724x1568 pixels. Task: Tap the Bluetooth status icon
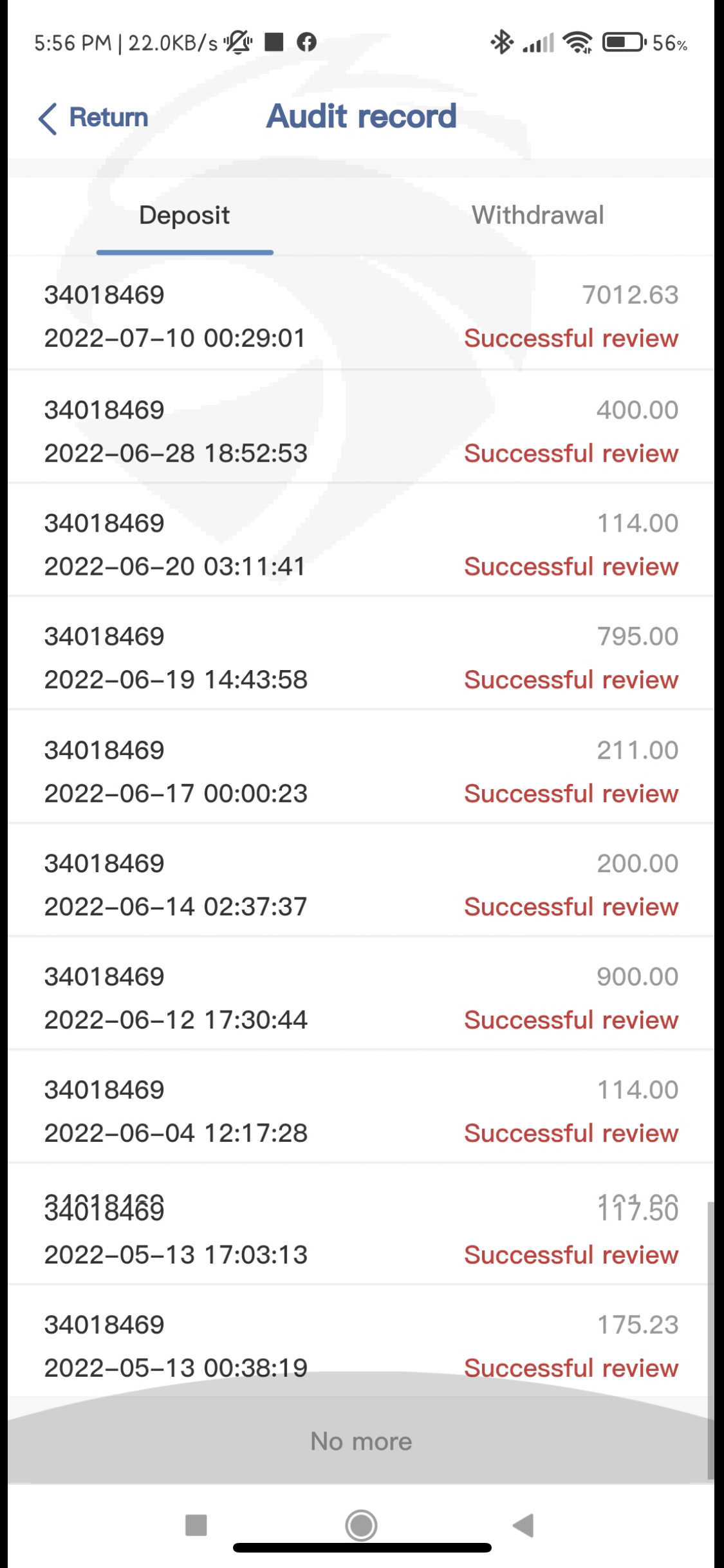[x=501, y=42]
